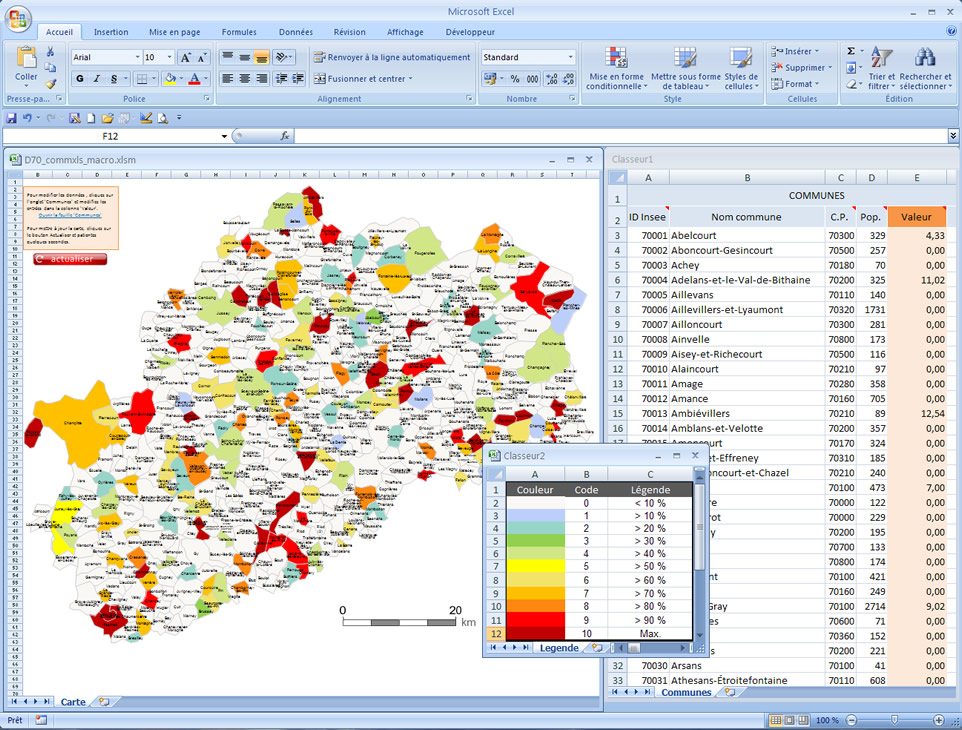Click the print preview icon
The height and width of the screenshot is (730, 962).
click(x=163, y=118)
